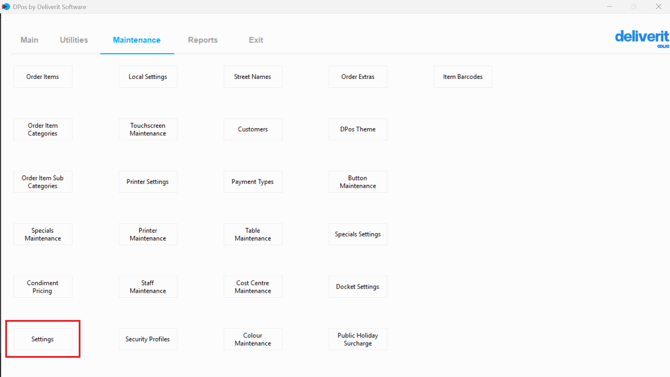The width and height of the screenshot is (670, 377).
Task: Open Payment Types
Action: click(253, 182)
